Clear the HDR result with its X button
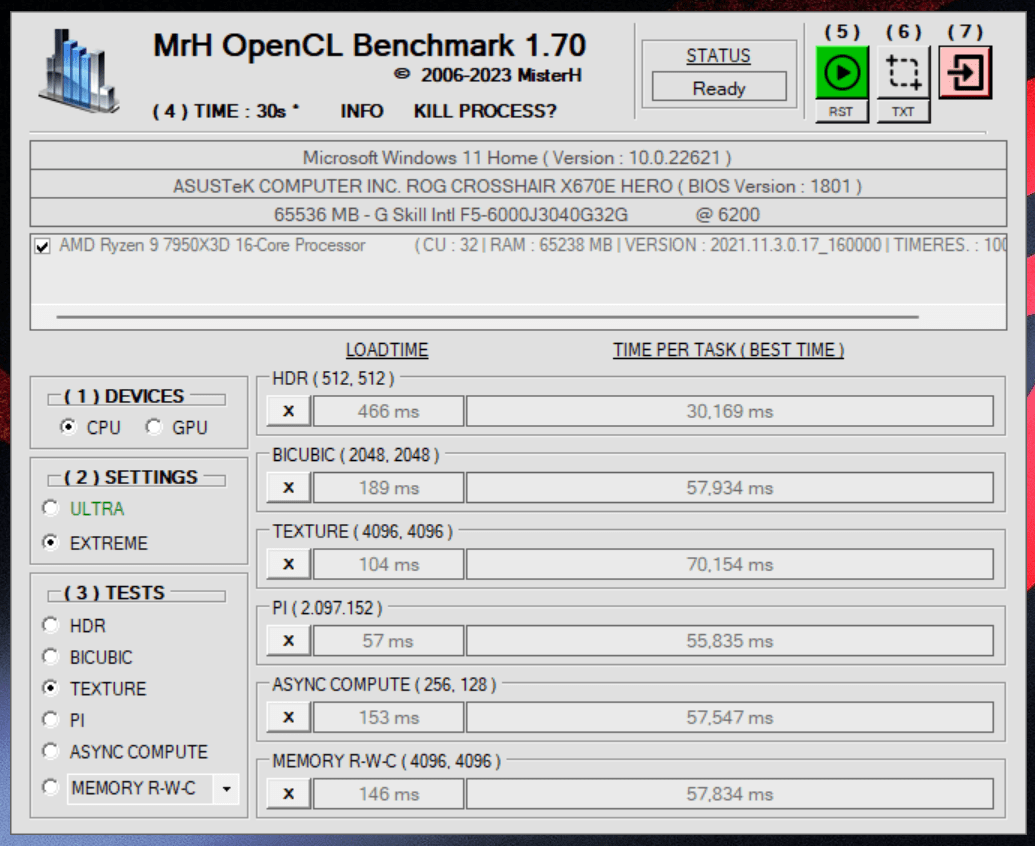This screenshot has width=1035, height=846. [288, 411]
